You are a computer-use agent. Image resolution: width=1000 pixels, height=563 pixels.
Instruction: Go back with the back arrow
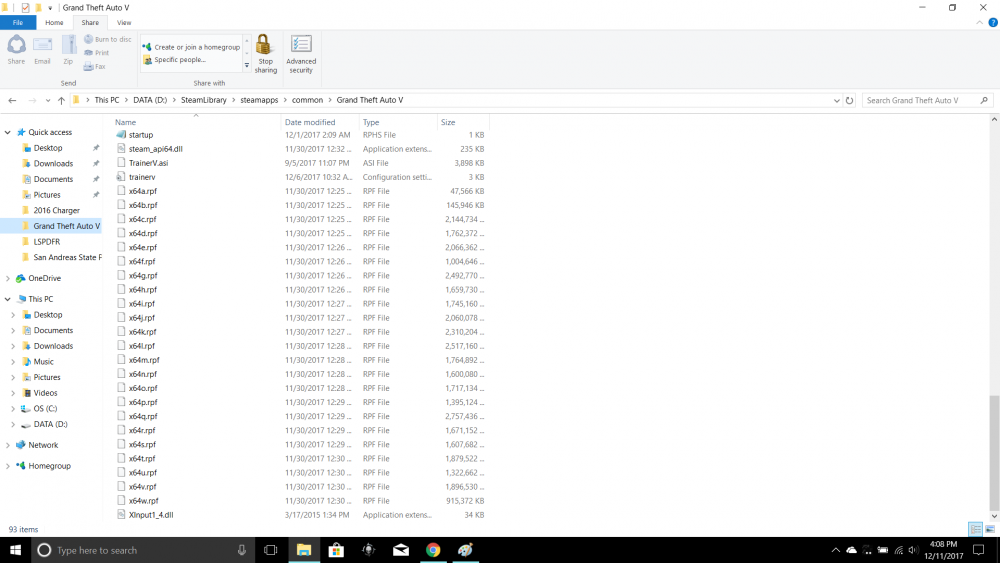pyautogui.click(x=12, y=100)
